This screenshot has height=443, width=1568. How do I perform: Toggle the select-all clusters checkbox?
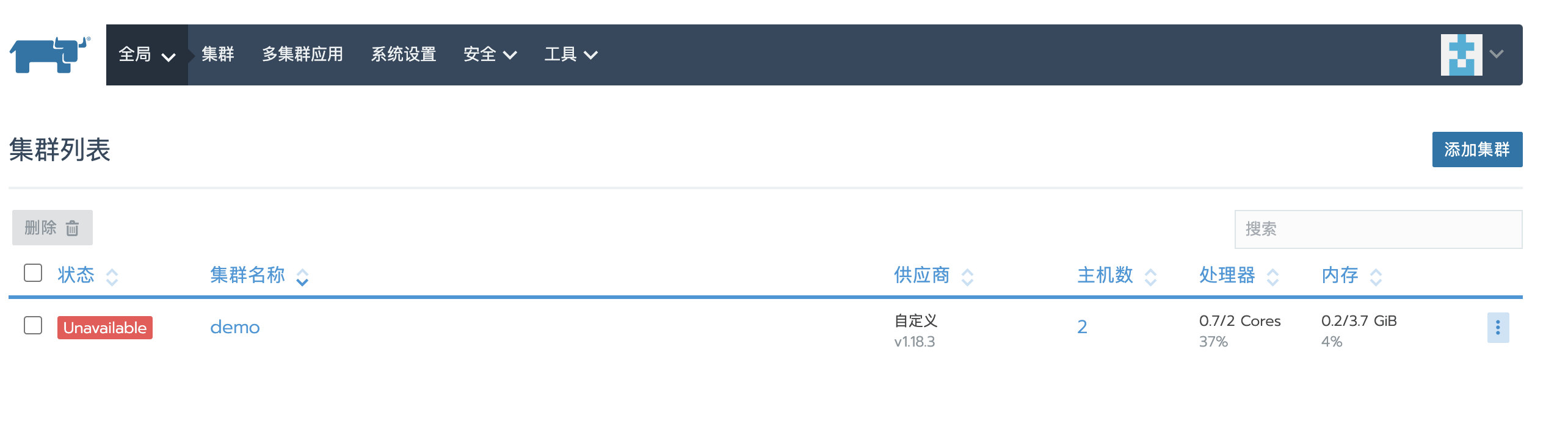(x=33, y=273)
